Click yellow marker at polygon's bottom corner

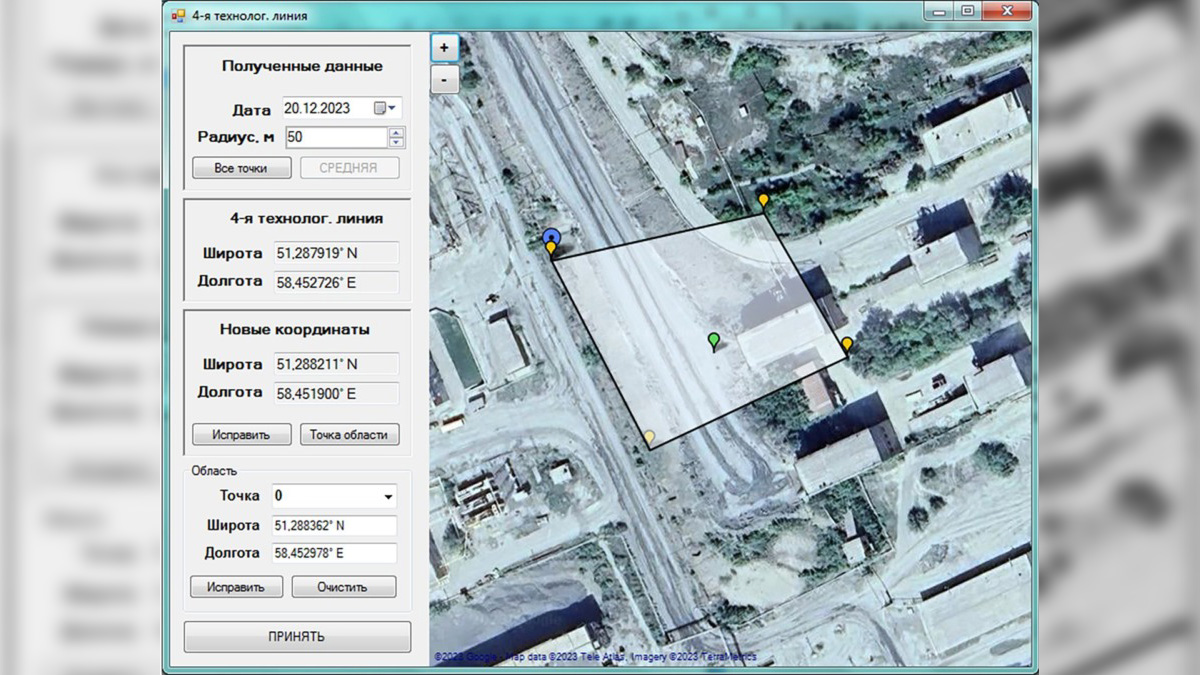coord(649,437)
